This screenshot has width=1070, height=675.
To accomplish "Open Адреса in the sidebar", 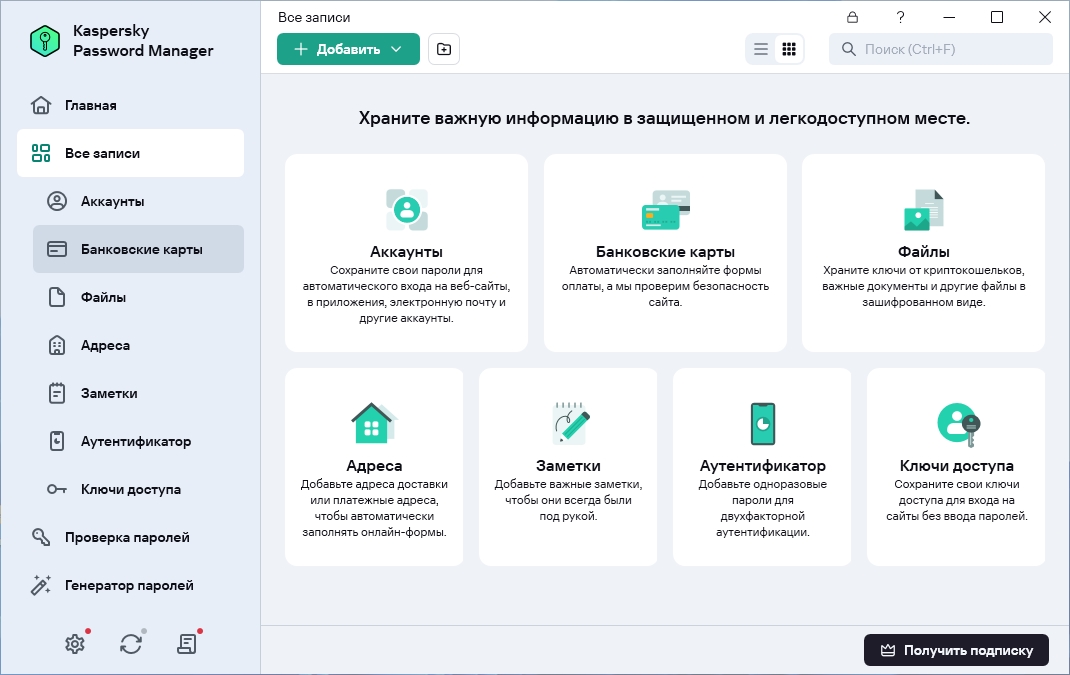I will (139, 345).
